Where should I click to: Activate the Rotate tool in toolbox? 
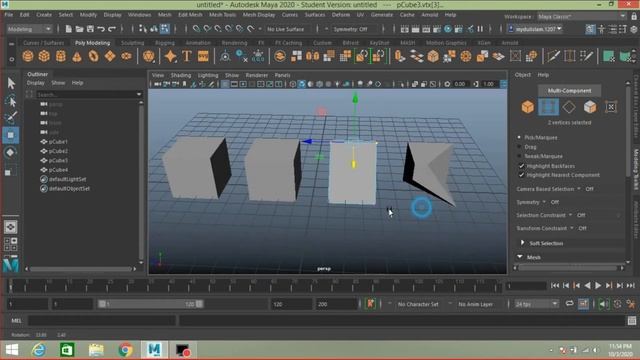pyautogui.click(x=11, y=152)
